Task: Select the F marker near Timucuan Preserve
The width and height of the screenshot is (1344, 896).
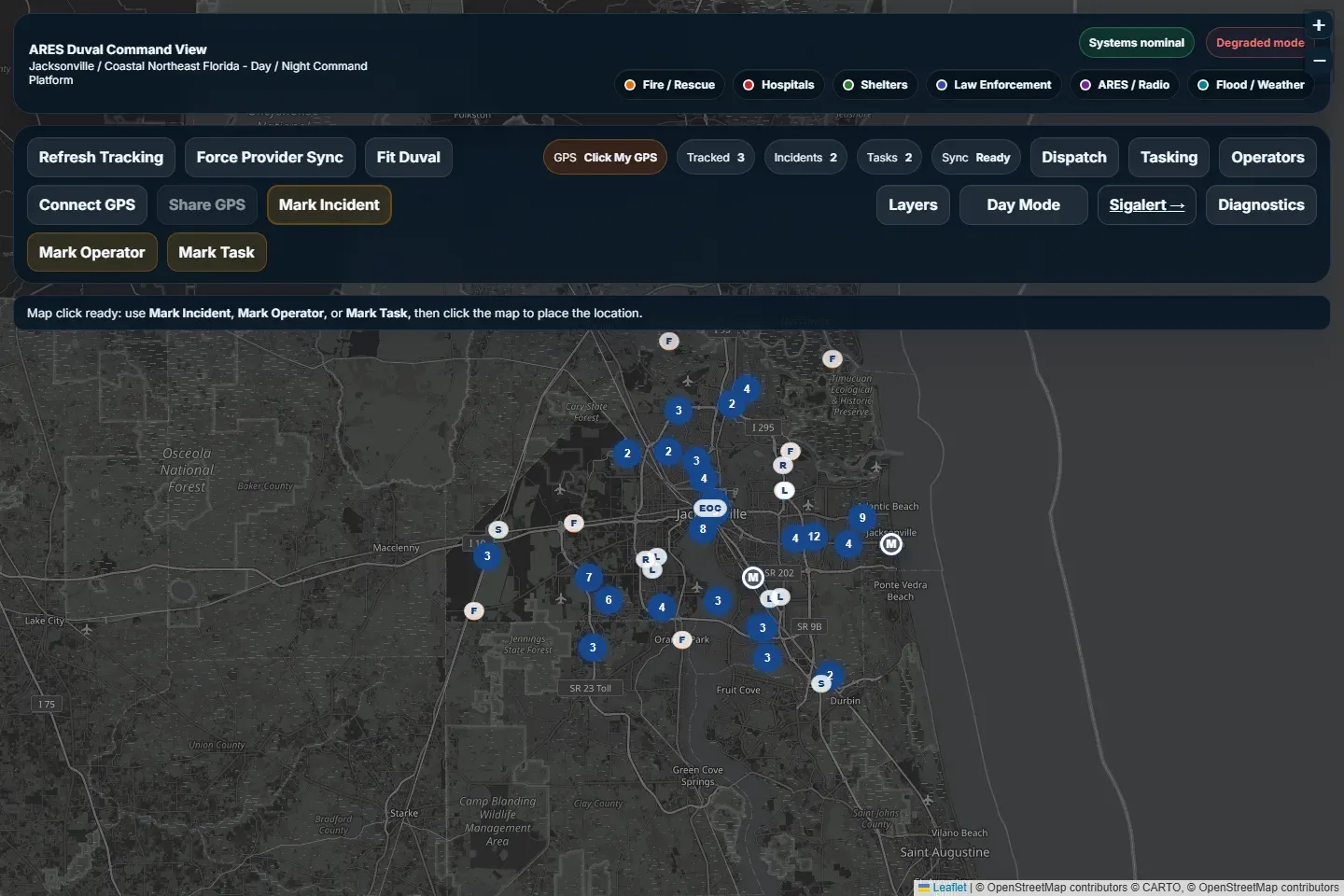Action: [x=833, y=358]
